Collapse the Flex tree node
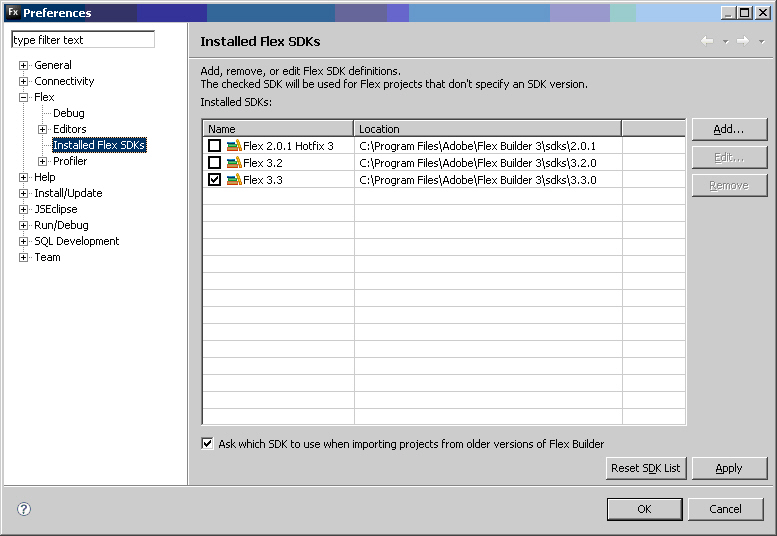777x536 pixels. (x=23, y=98)
